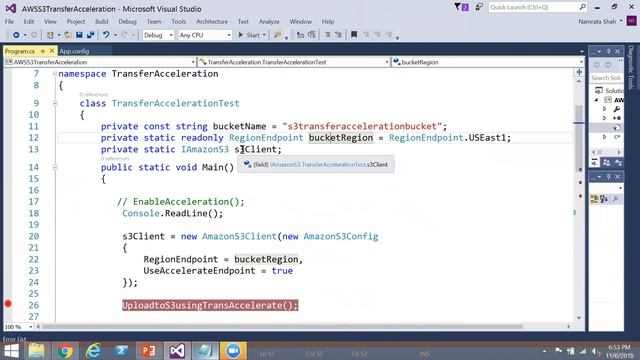This screenshot has height=360, width=640.
Task: Click the Team Explorer tab icon
Action: [607, 162]
